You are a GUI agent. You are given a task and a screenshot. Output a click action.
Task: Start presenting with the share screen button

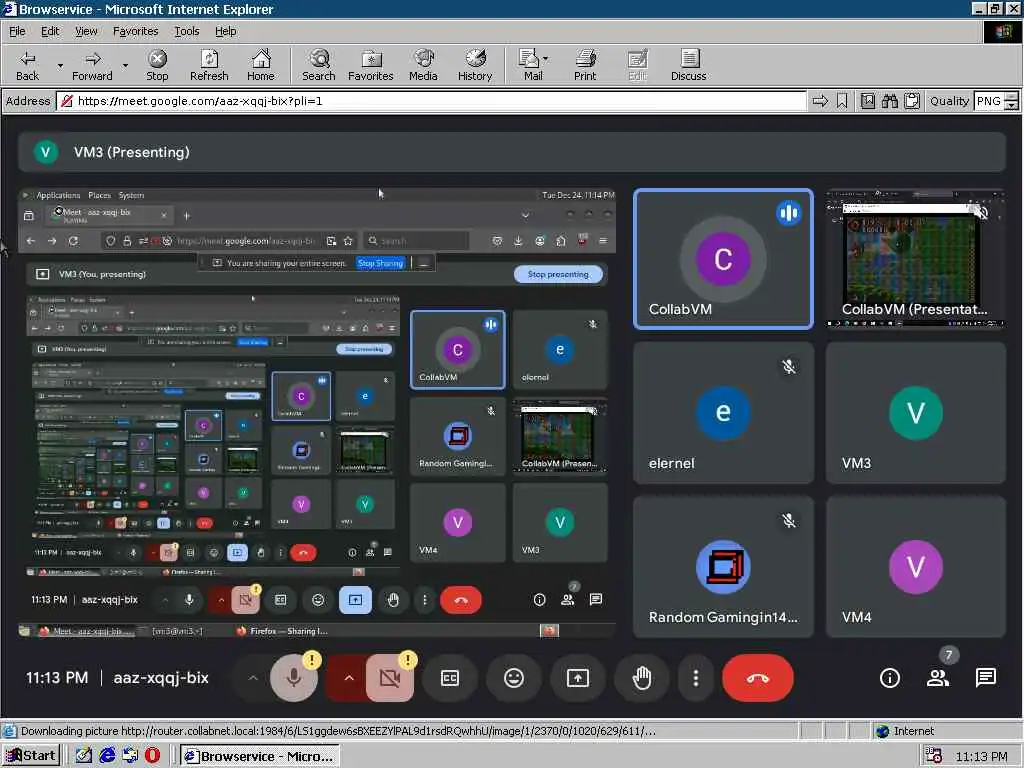pyautogui.click(x=577, y=678)
